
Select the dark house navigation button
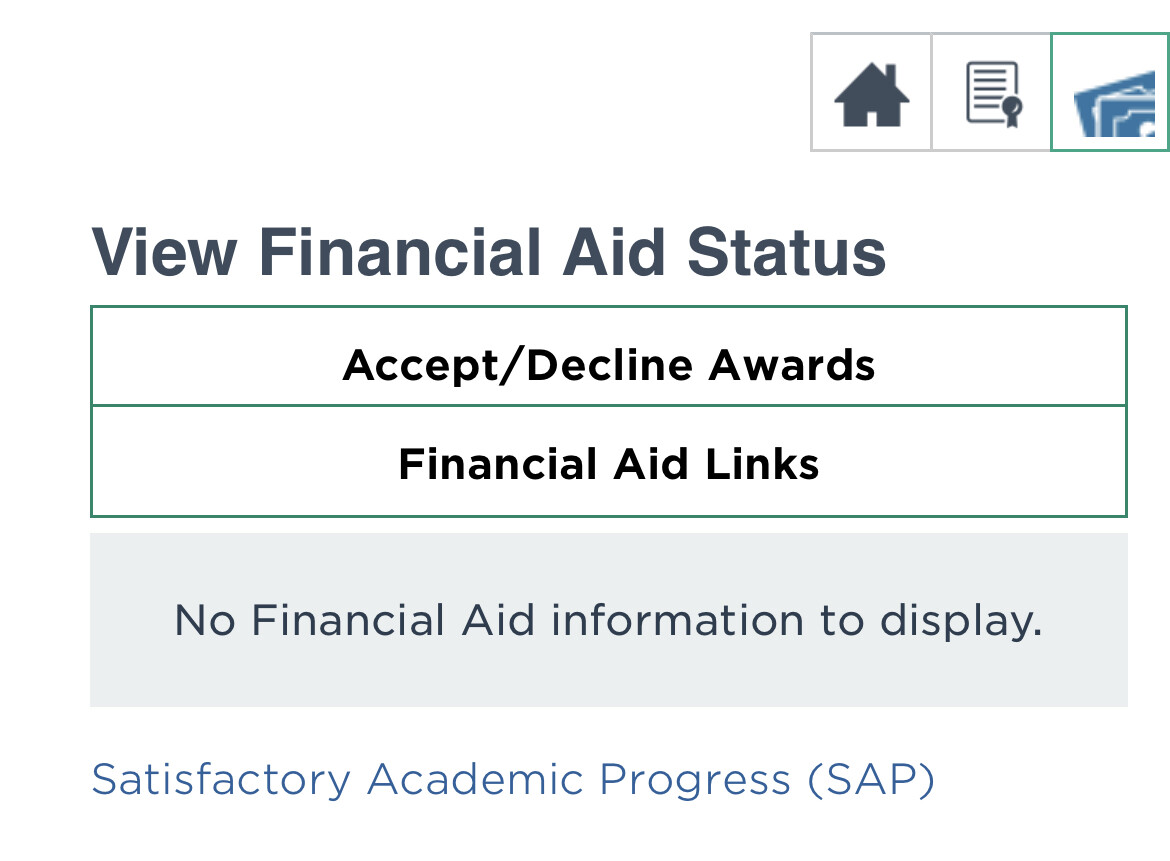(x=871, y=93)
